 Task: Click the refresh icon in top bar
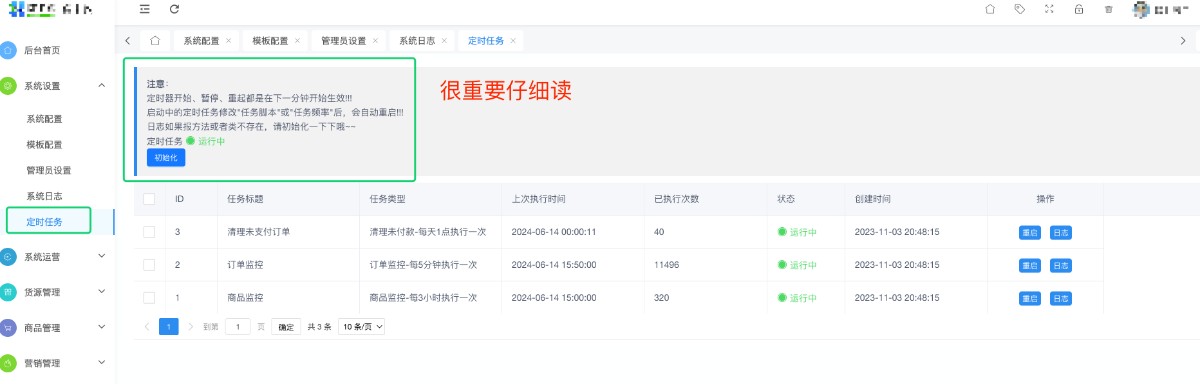[x=175, y=9]
